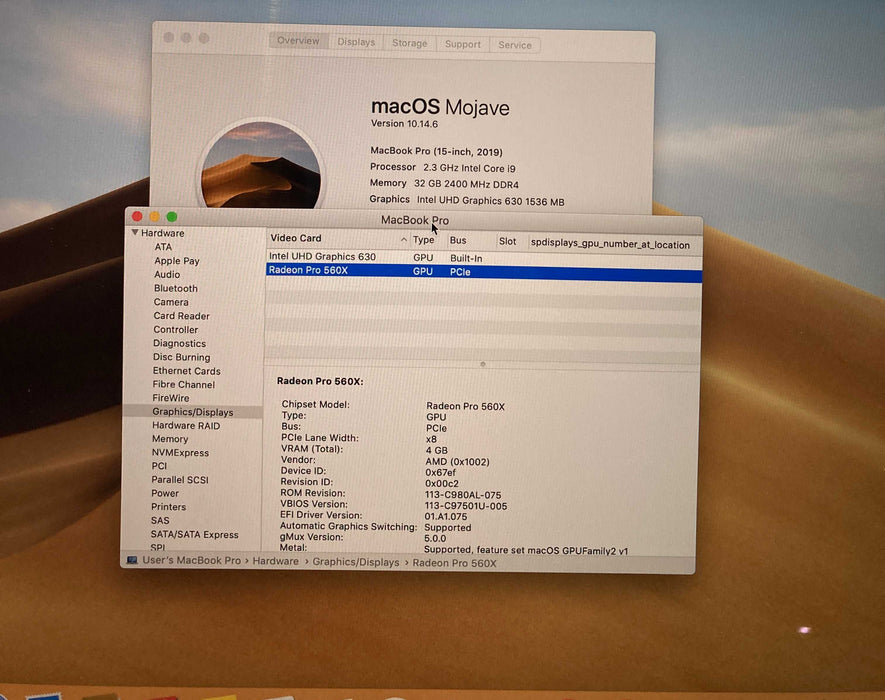Viewport: 885px width, 700px height.
Task: Zoom the System Information window green button
Action: (x=172, y=217)
